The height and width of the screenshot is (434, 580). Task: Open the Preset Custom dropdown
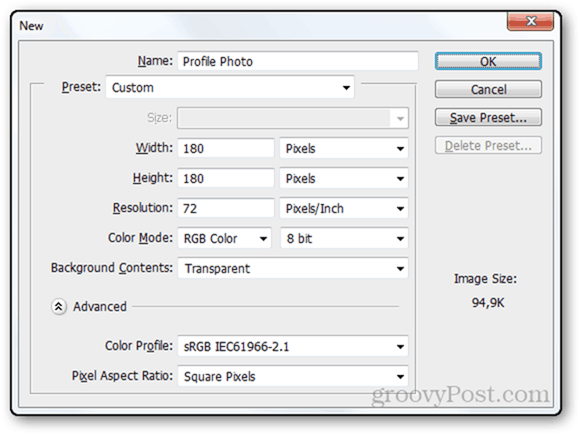click(x=230, y=88)
